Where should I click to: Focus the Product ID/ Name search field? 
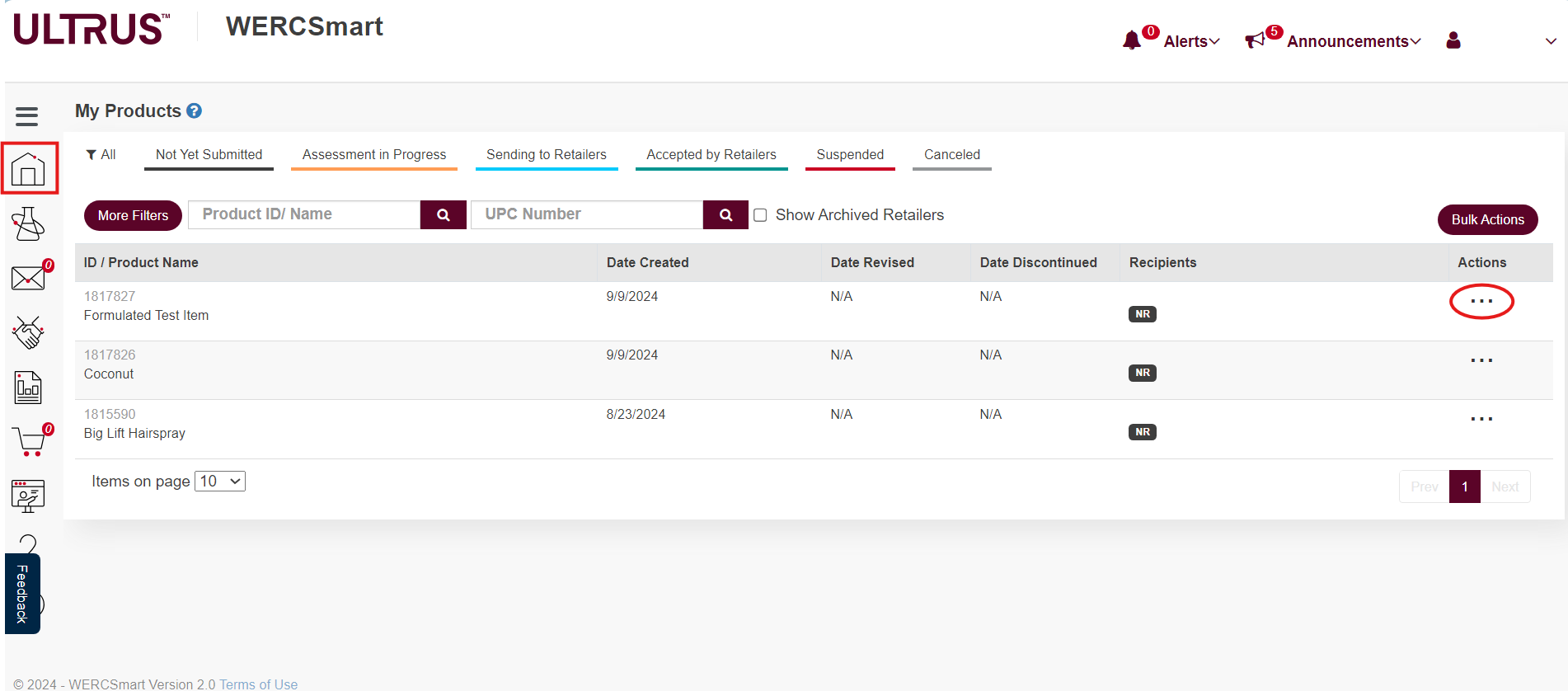(x=304, y=214)
